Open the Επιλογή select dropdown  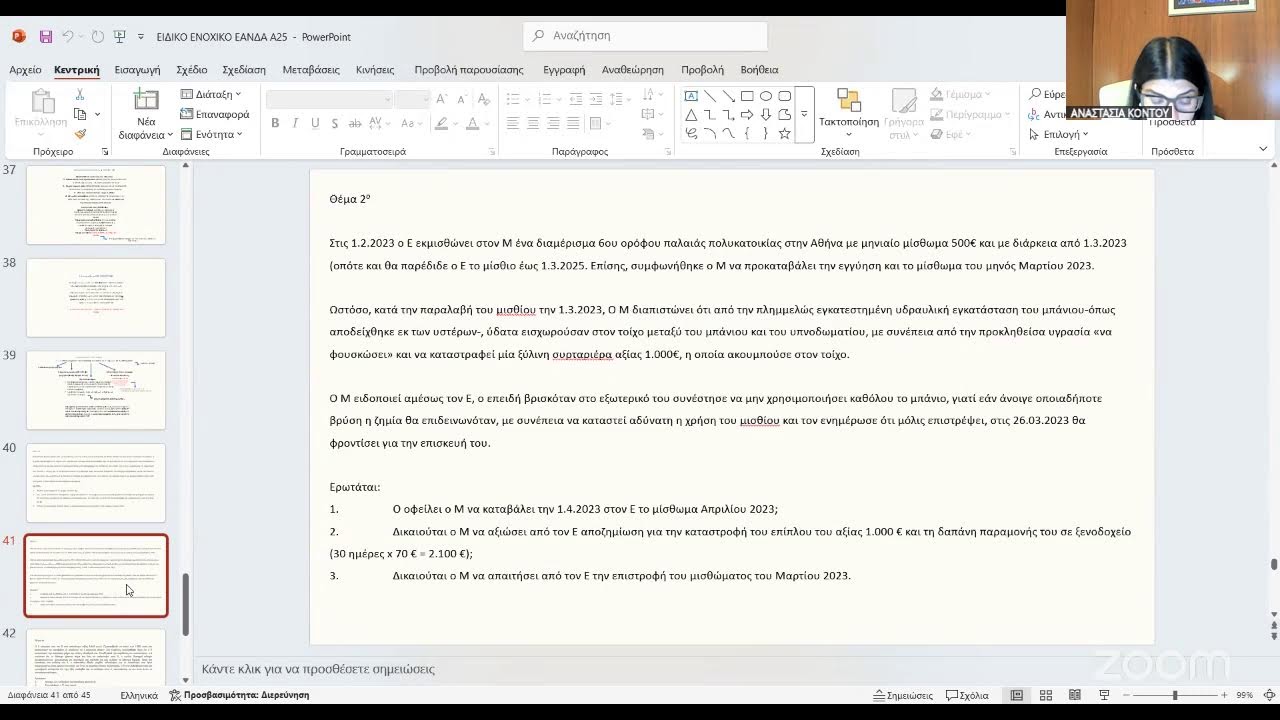click(x=1059, y=134)
